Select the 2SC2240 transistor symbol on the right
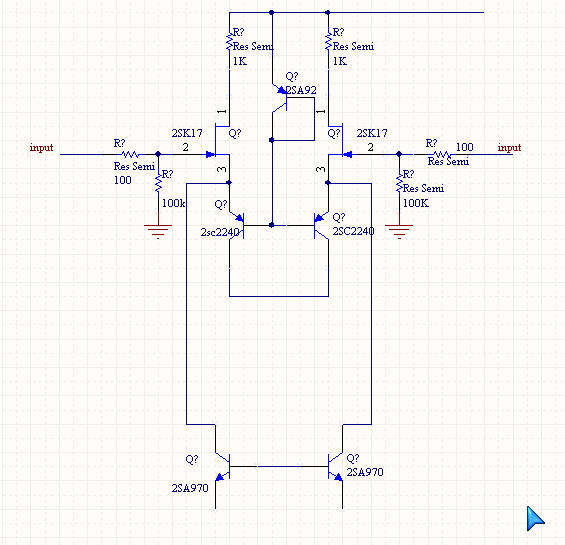 (x=321, y=226)
